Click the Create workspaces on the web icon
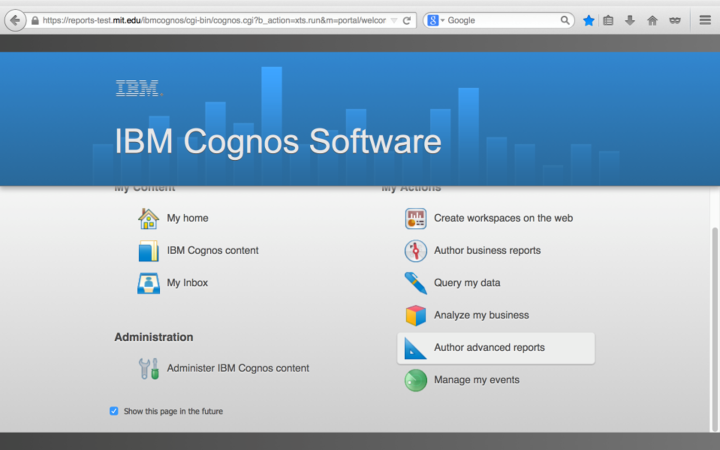Image resolution: width=720 pixels, height=450 pixels. coord(415,218)
